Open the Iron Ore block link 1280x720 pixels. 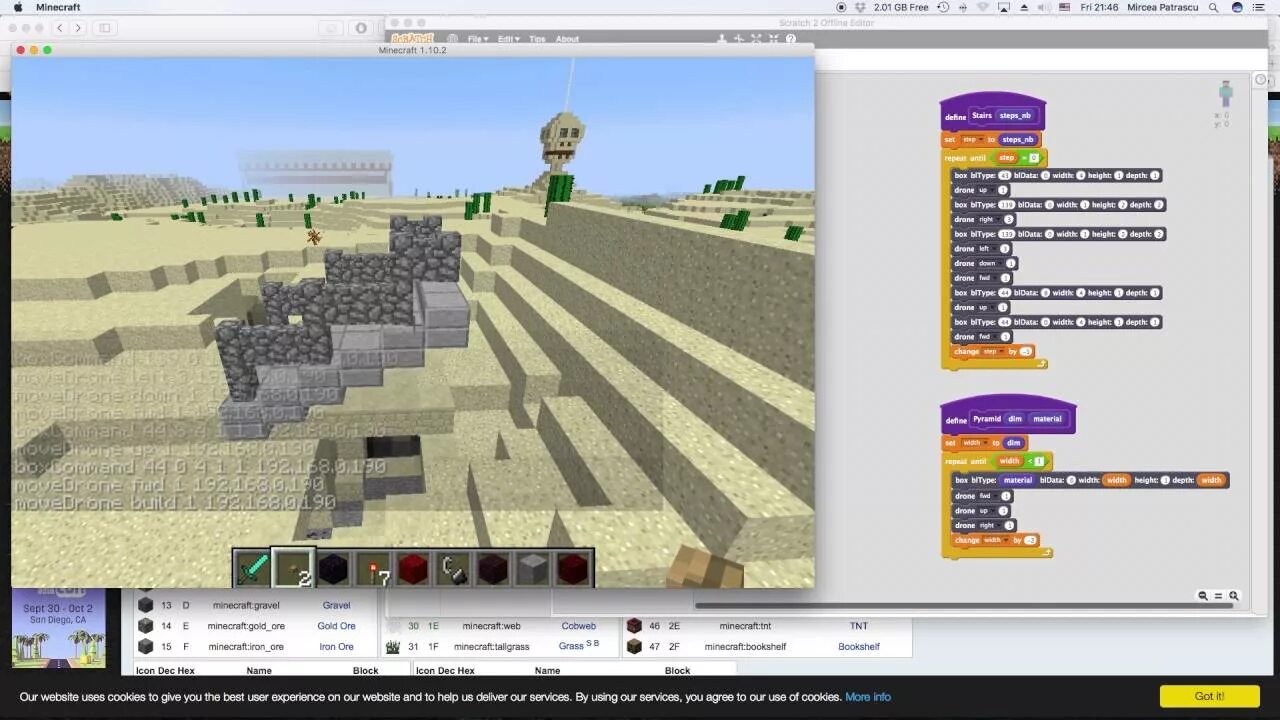click(x=336, y=647)
